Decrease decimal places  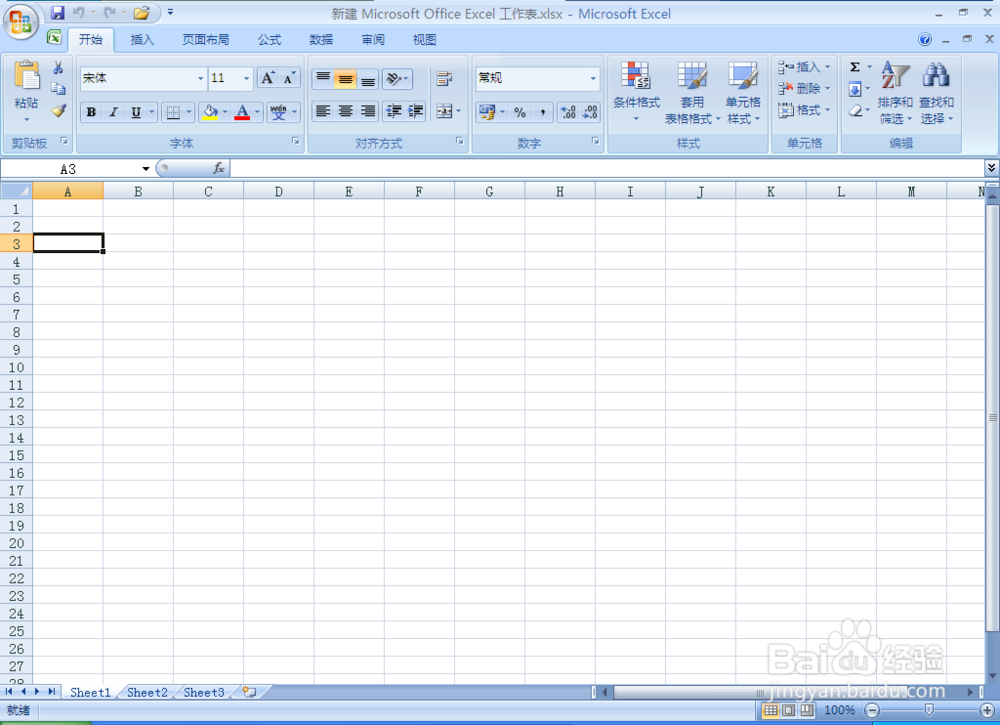click(x=590, y=112)
